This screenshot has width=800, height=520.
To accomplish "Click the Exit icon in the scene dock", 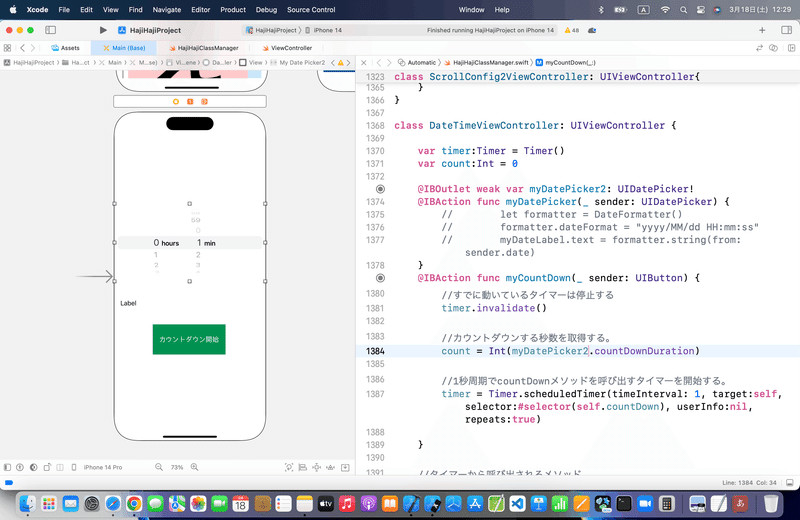I will [204, 102].
